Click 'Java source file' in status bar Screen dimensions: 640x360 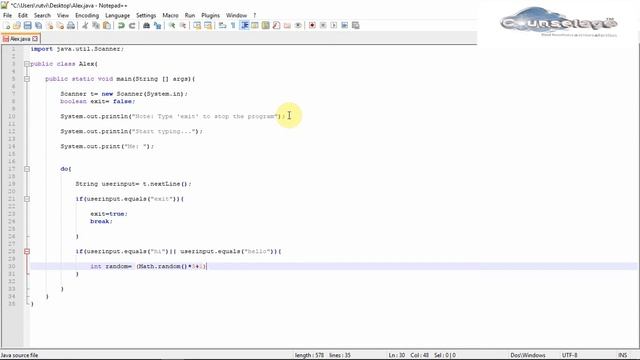[20, 355]
